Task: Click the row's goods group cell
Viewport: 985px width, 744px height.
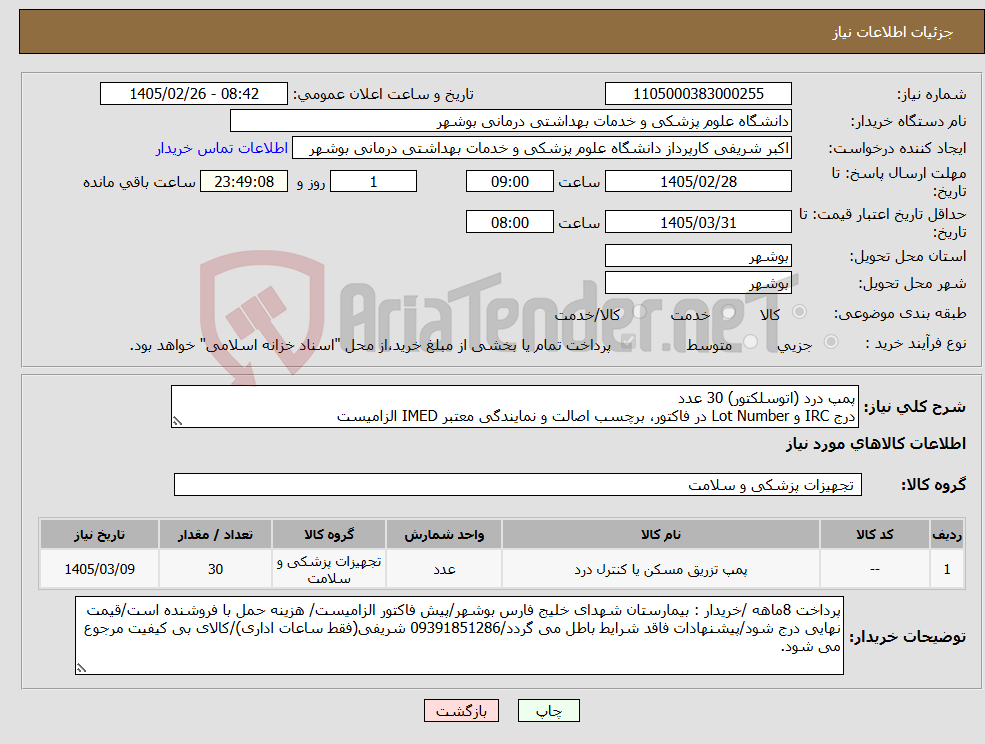Action: [x=329, y=569]
